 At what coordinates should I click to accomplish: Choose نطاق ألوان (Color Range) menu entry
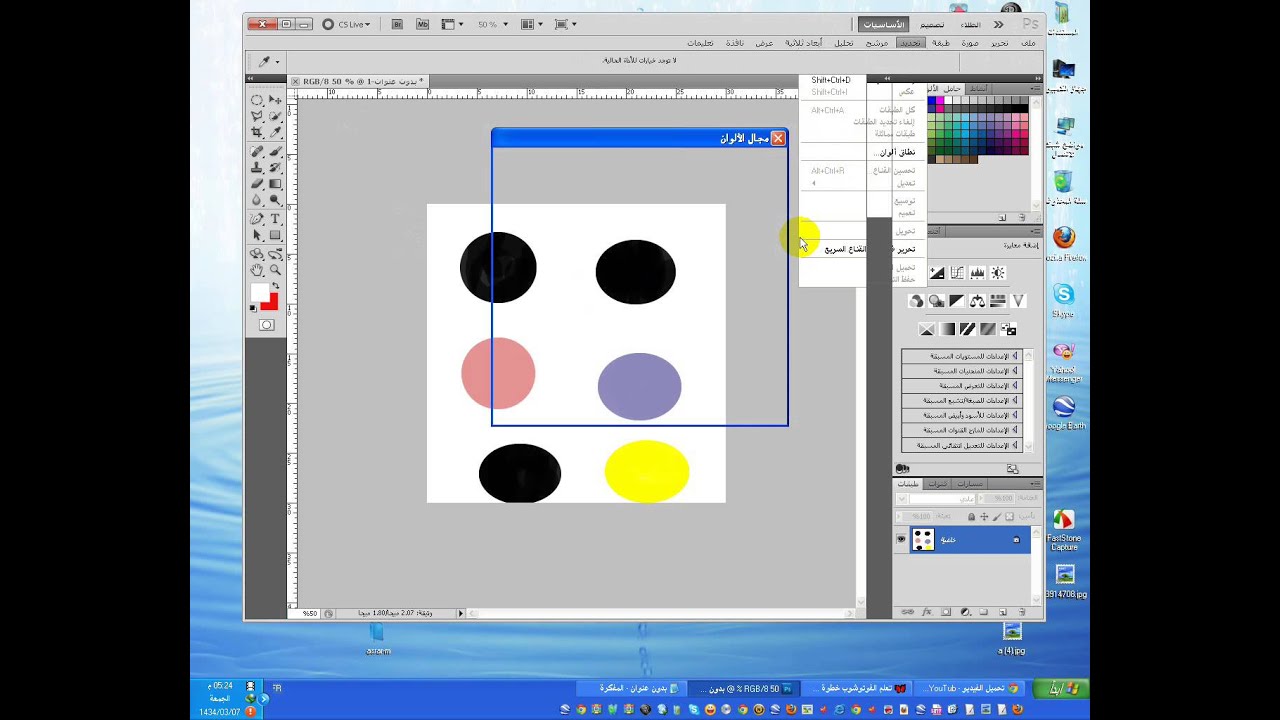tap(895, 152)
